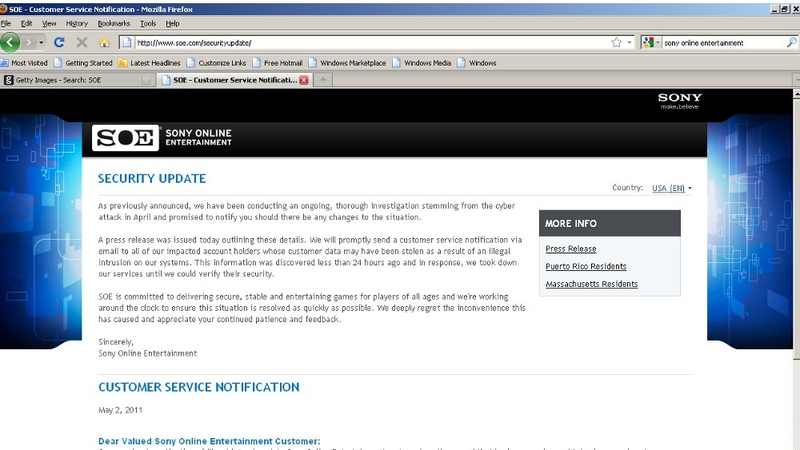Open the tab list dropdown at tab strip end
800x450 pixels.
tap(796, 80)
